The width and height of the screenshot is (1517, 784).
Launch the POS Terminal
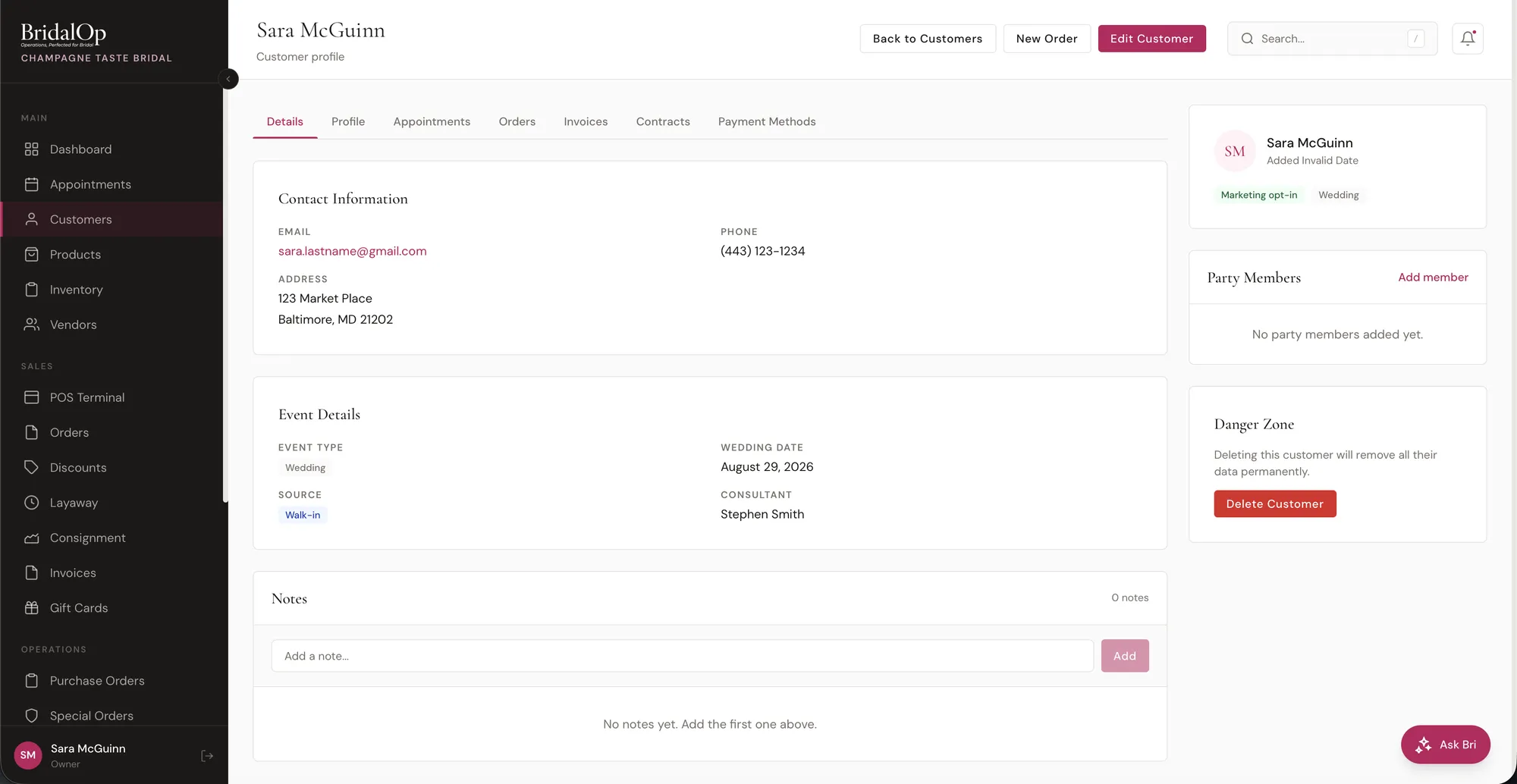point(86,397)
